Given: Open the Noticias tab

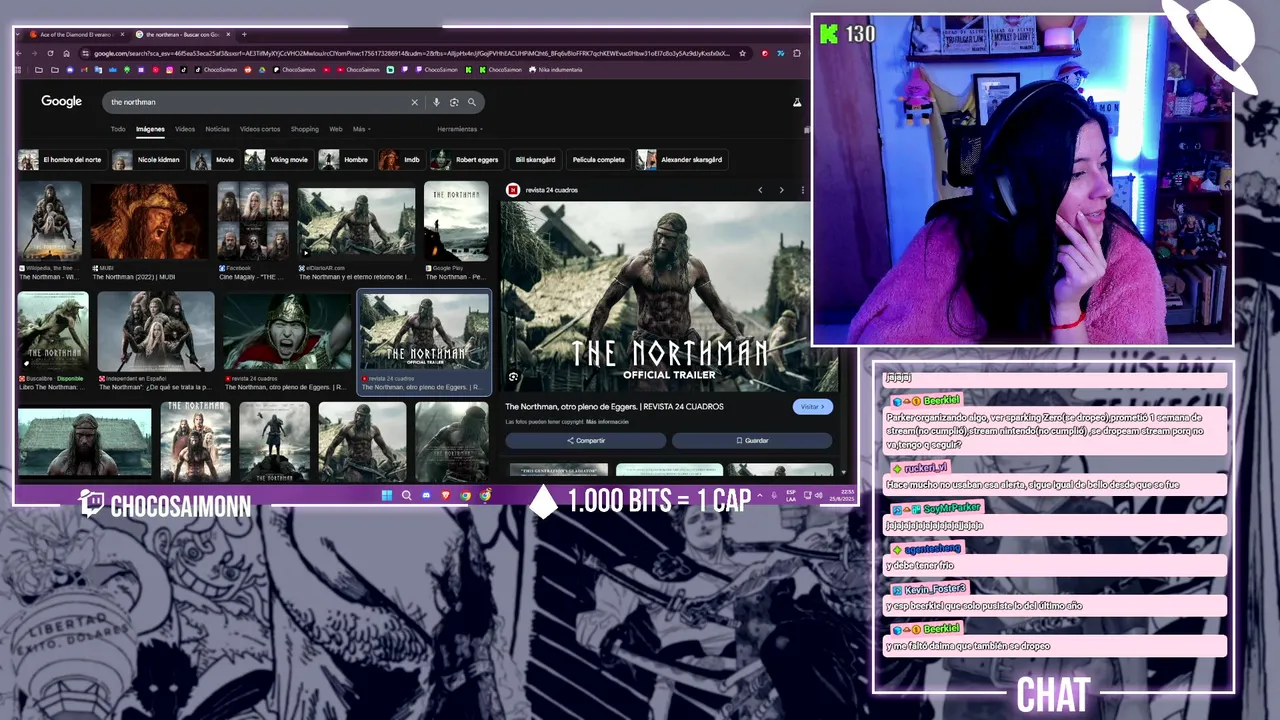Looking at the screenshot, I should coord(217,129).
